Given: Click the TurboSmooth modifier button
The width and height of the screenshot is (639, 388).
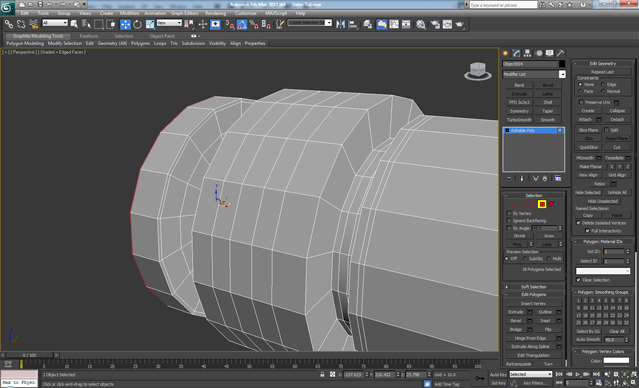Looking at the screenshot, I should click(x=519, y=120).
